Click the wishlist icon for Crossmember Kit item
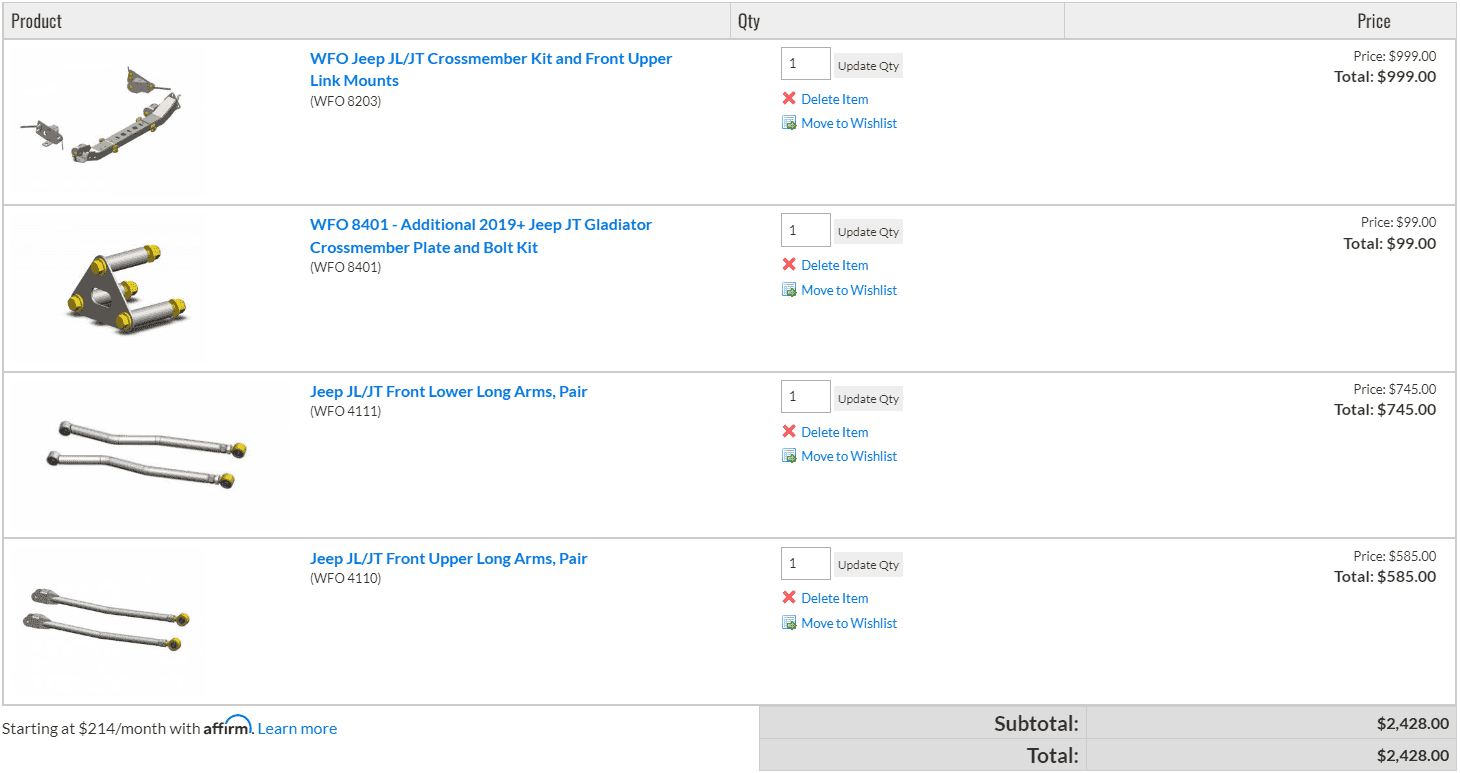The height and width of the screenshot is (773, 1460). [789, 123]
